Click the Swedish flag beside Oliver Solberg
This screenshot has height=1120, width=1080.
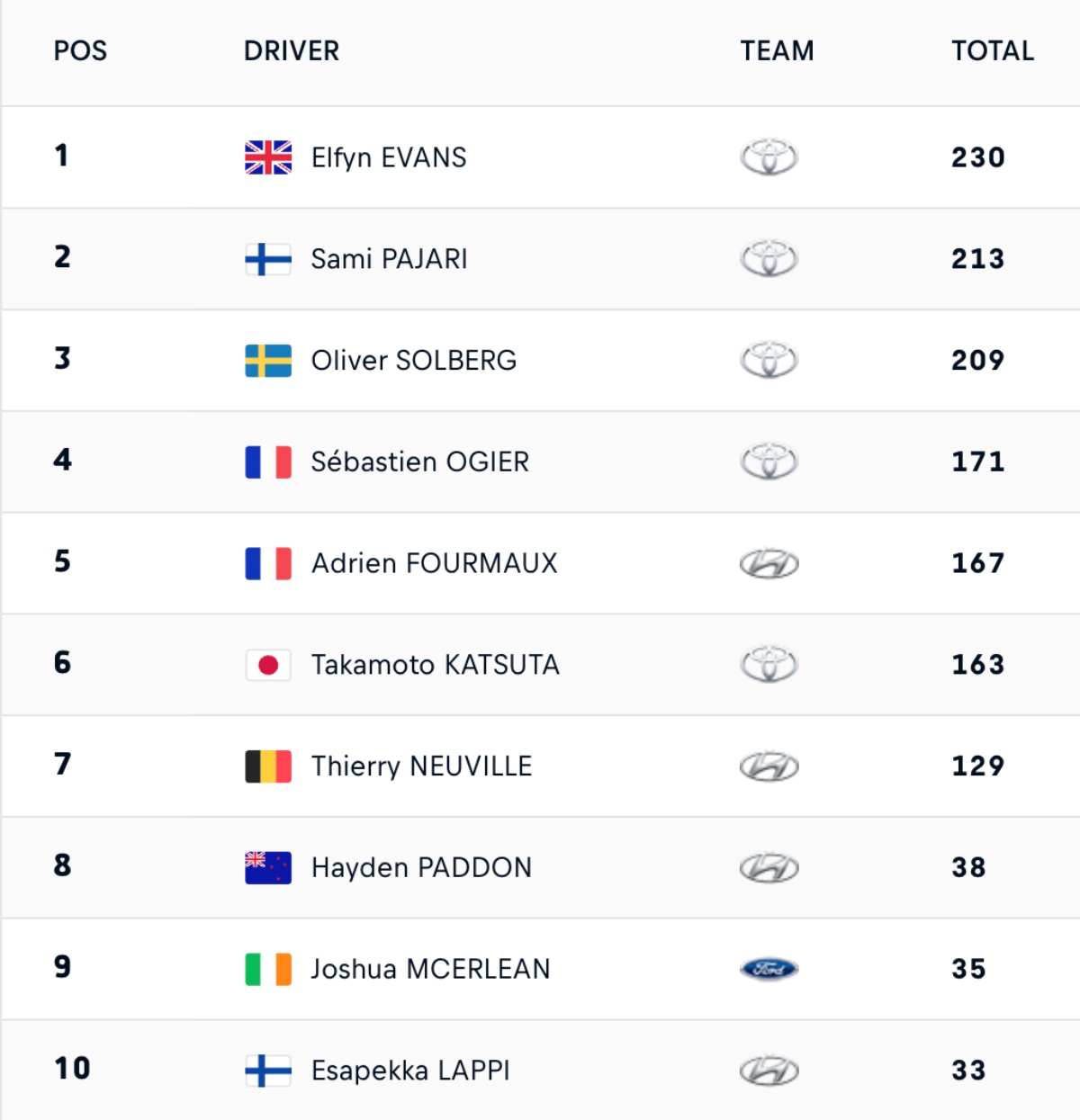[268, 361]
